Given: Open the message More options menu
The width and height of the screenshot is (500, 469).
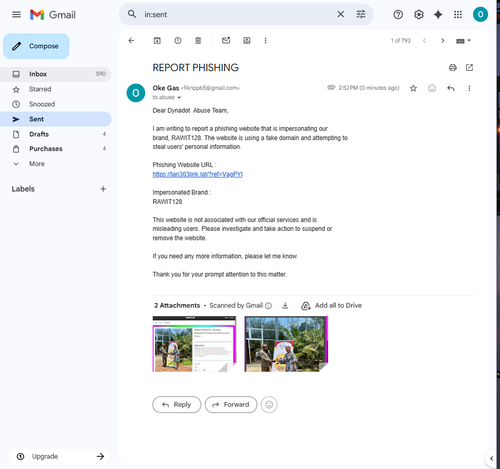Looking at the screenshot, I should (469, 88).
